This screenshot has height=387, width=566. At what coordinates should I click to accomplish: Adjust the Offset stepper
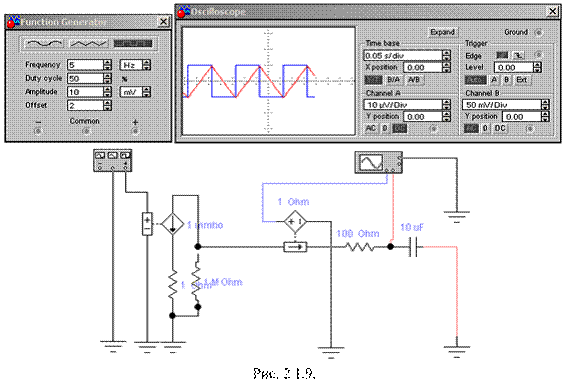108,105
